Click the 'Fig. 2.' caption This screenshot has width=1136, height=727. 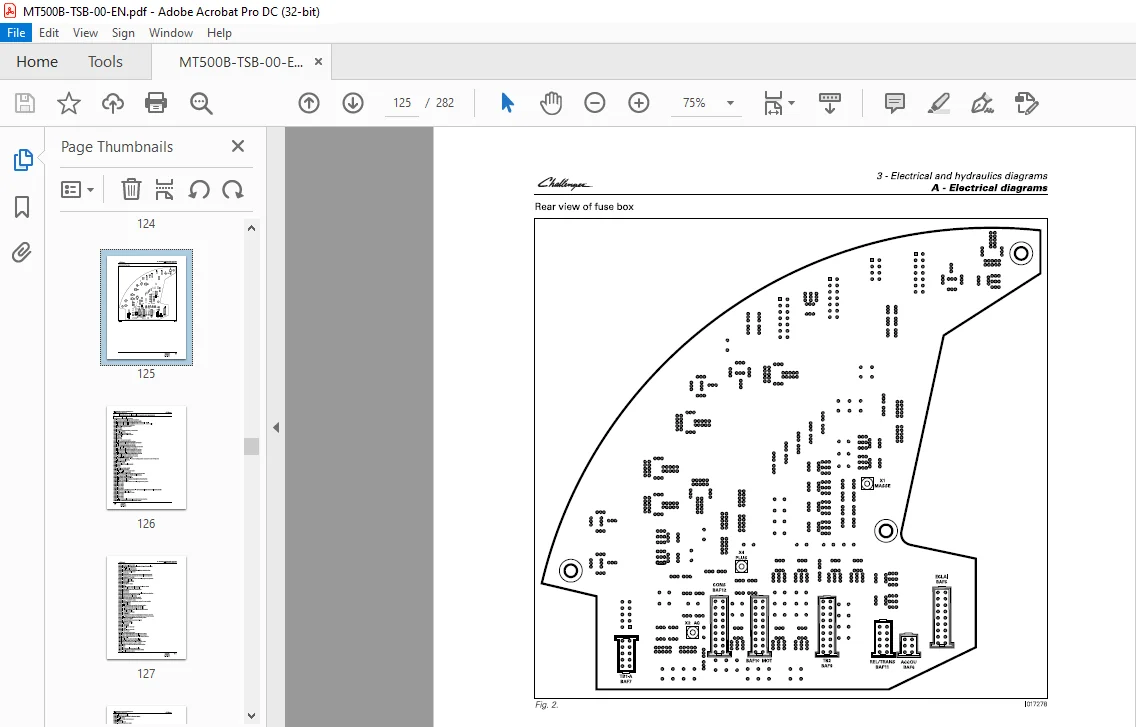click(547, 705)
